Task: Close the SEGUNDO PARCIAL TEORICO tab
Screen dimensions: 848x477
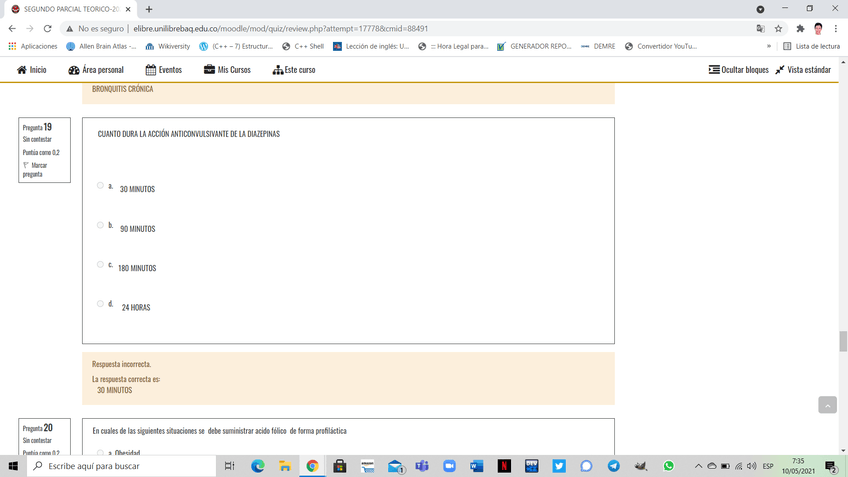Action: [x=128, y=9]
